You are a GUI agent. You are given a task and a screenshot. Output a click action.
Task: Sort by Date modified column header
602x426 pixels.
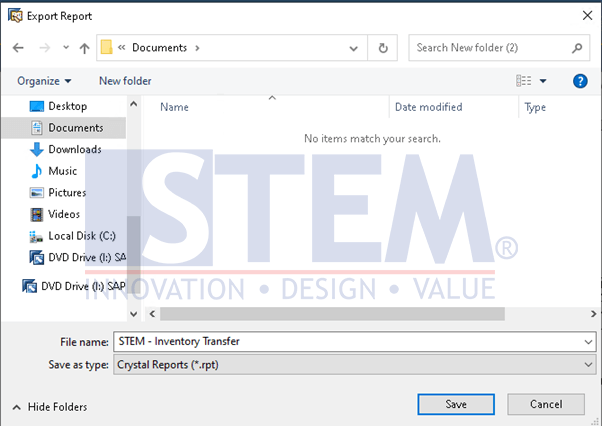pyautogui.click(x=428, y=107)
